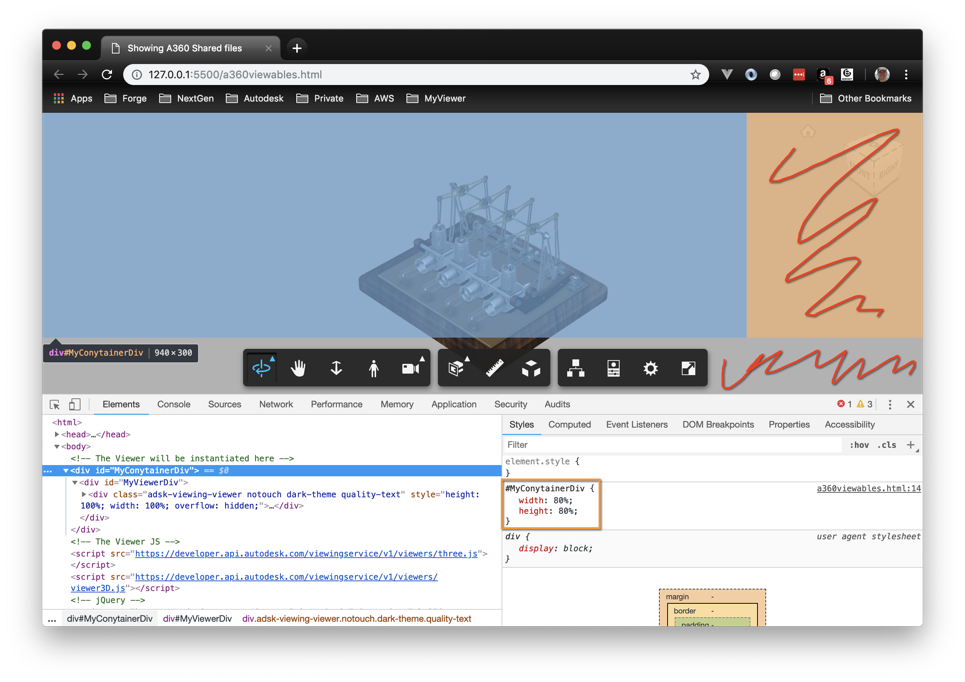Viewport: 965px width, 682px height.
Task: Open the Forge bookmarks folder
Action: pyautogui.click(x=126, y=98)
